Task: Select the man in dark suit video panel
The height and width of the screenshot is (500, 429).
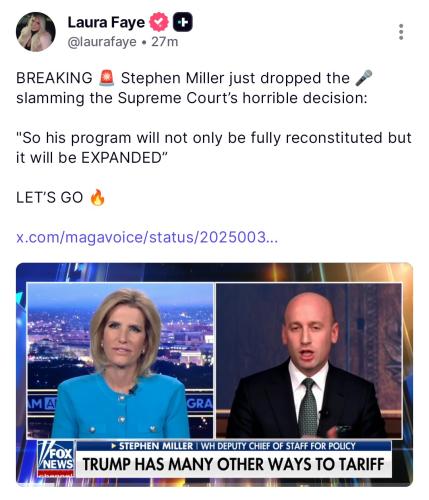Action: 309,361
